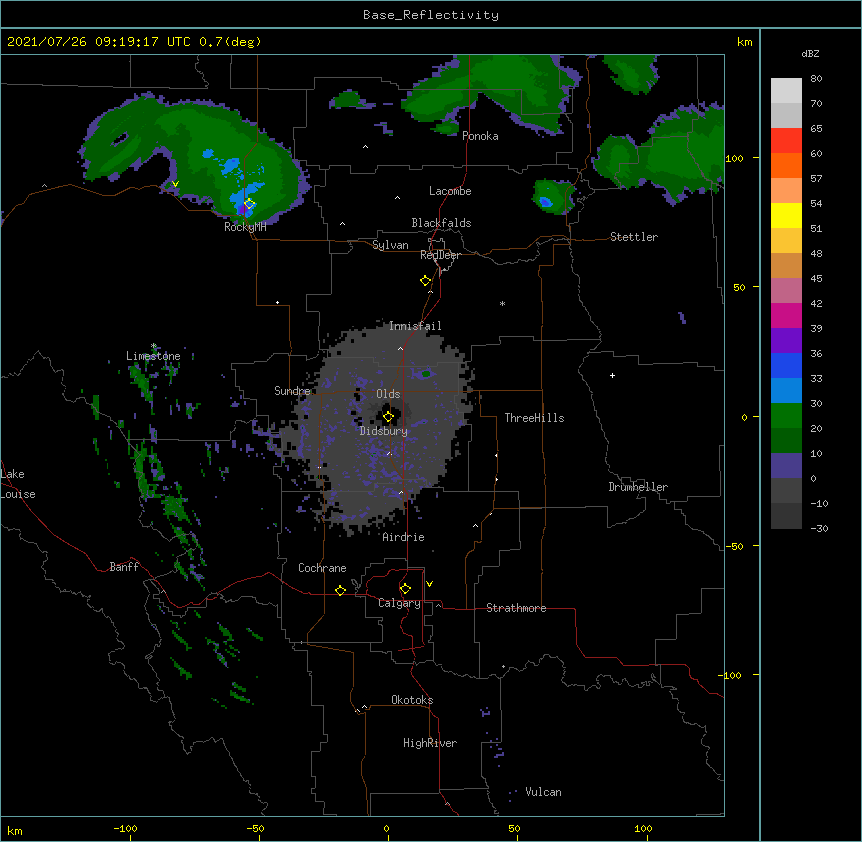
Task: Click the dBZ legend heading
Action: 810,54
